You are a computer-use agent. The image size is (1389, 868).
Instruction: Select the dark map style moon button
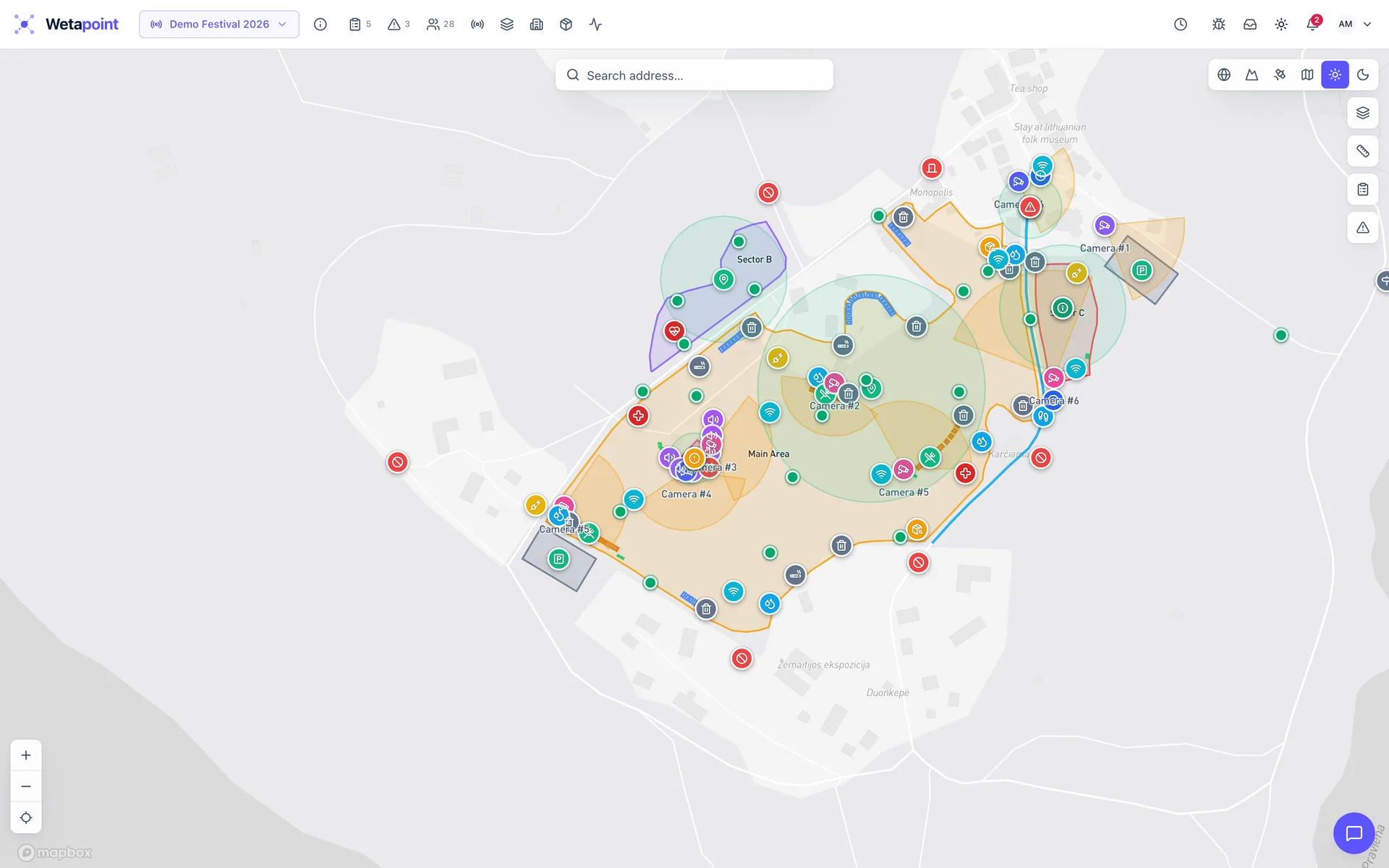1363,75
